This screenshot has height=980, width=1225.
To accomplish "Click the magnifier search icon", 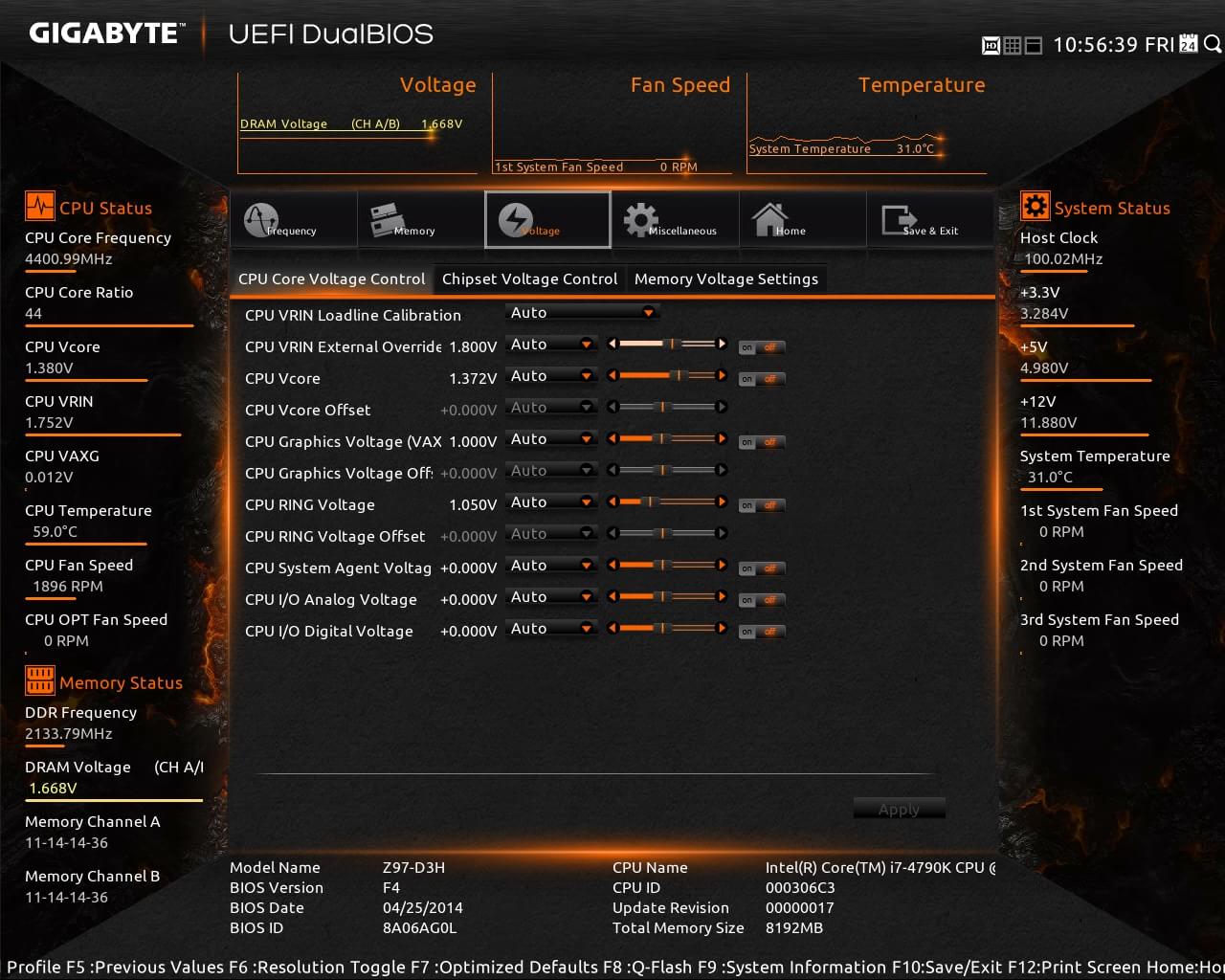I will [x=1213, y=44].
